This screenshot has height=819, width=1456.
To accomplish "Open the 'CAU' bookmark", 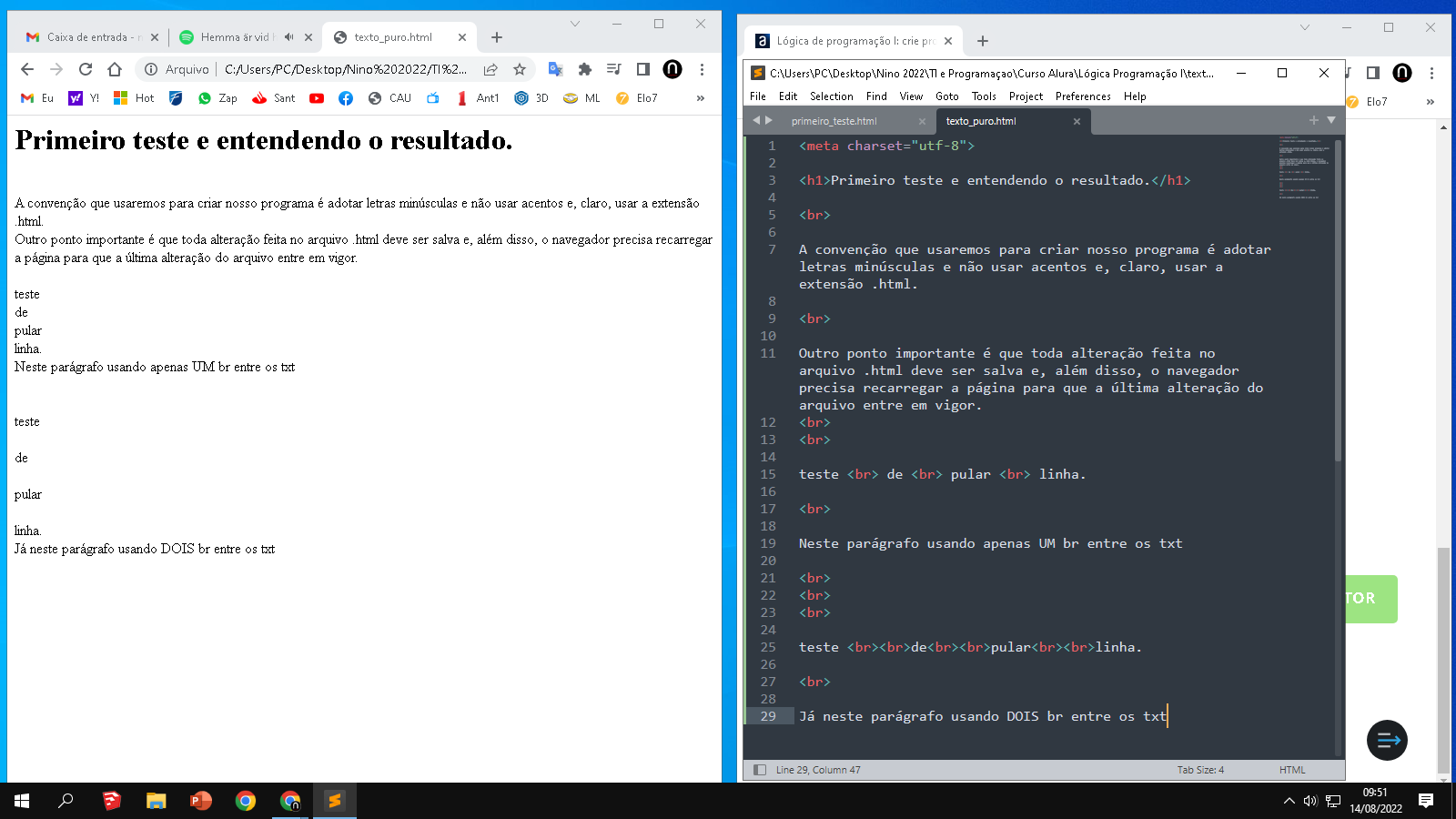I will coord(389,98).
